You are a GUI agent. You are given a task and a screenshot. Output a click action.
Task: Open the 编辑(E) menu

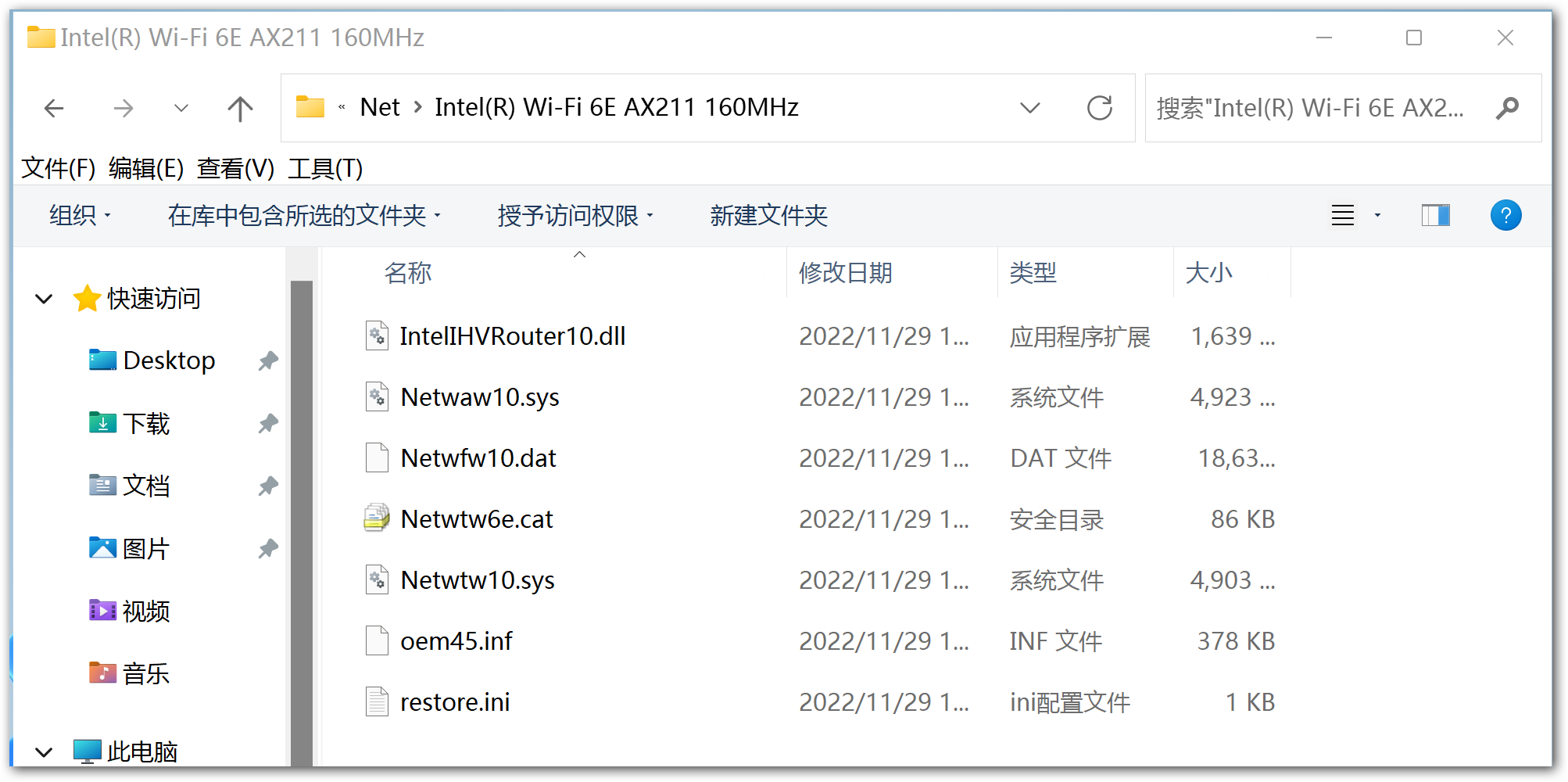[x=146, y=168]
